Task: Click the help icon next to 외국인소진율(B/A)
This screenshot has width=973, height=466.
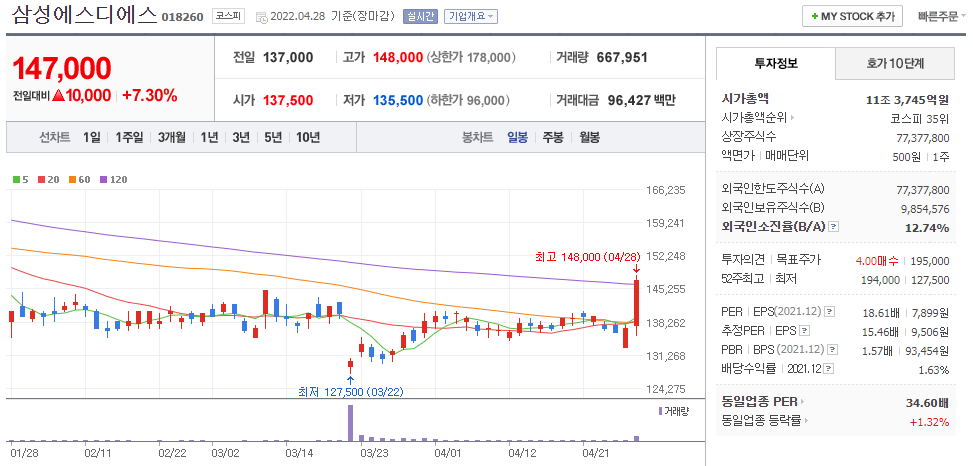Action: click(x=833, y=227)
